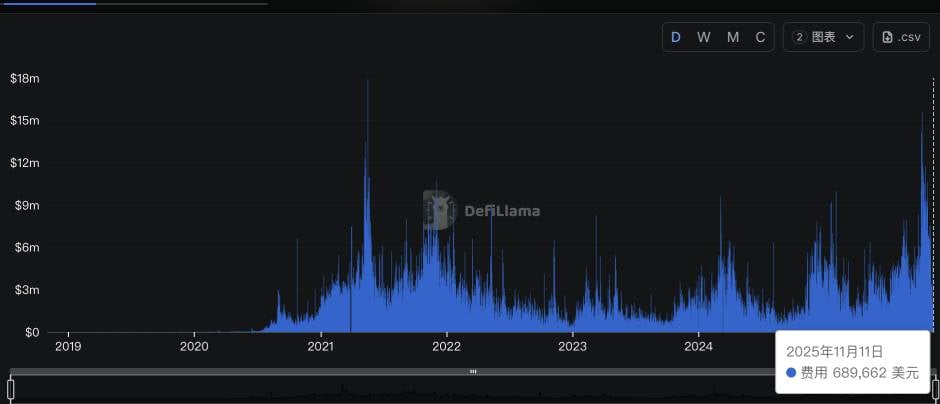940x404 pixels.
Task: Click the 2025年11月11日 tooltip date
Action: (834, 351)
